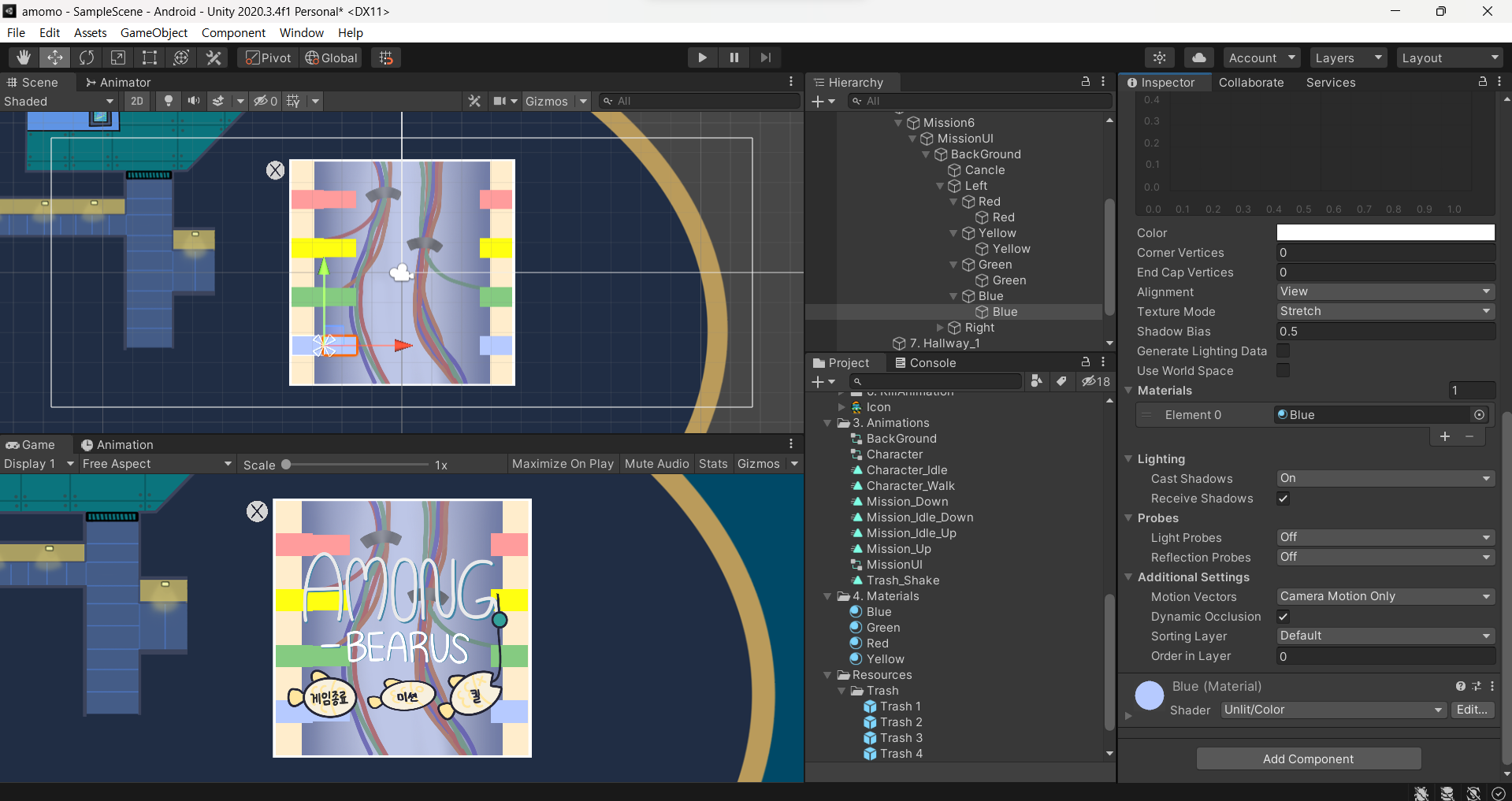Screen dimensions: 1512x801
Task: Select the Move tool
Action: point(55,57)
